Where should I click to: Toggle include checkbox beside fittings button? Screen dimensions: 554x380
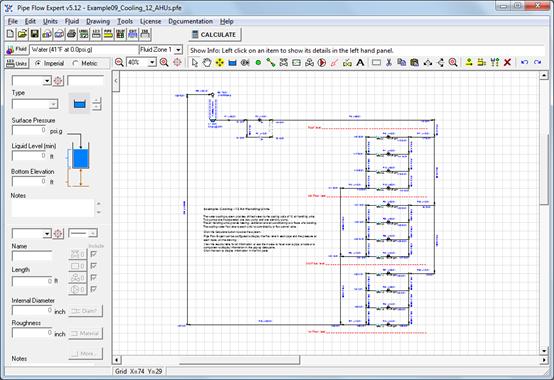[94, 254]
